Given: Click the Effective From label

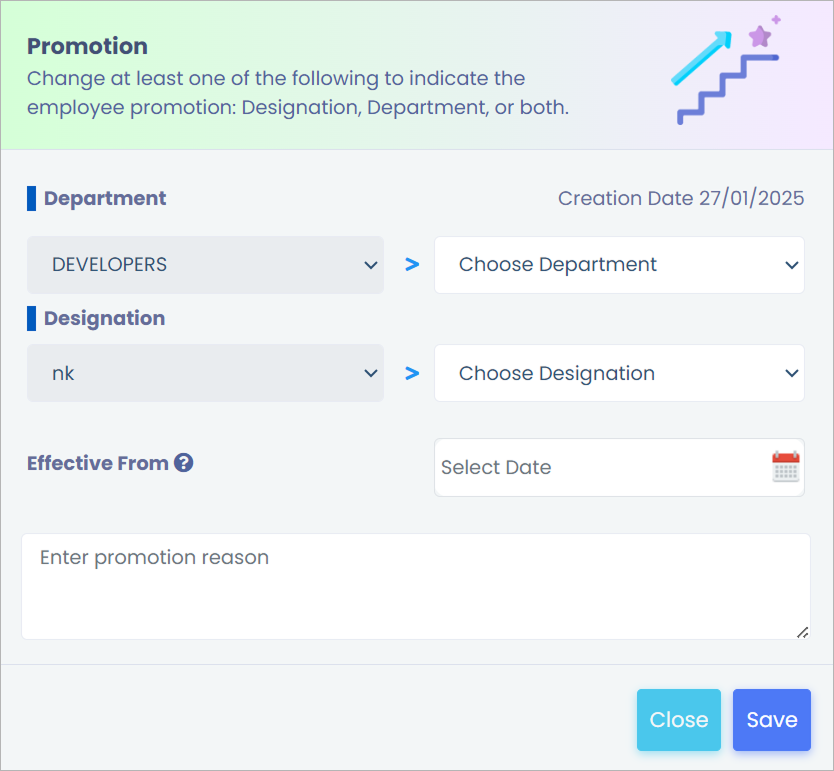Looking at the screenshot, I should (x=98, y=463).
